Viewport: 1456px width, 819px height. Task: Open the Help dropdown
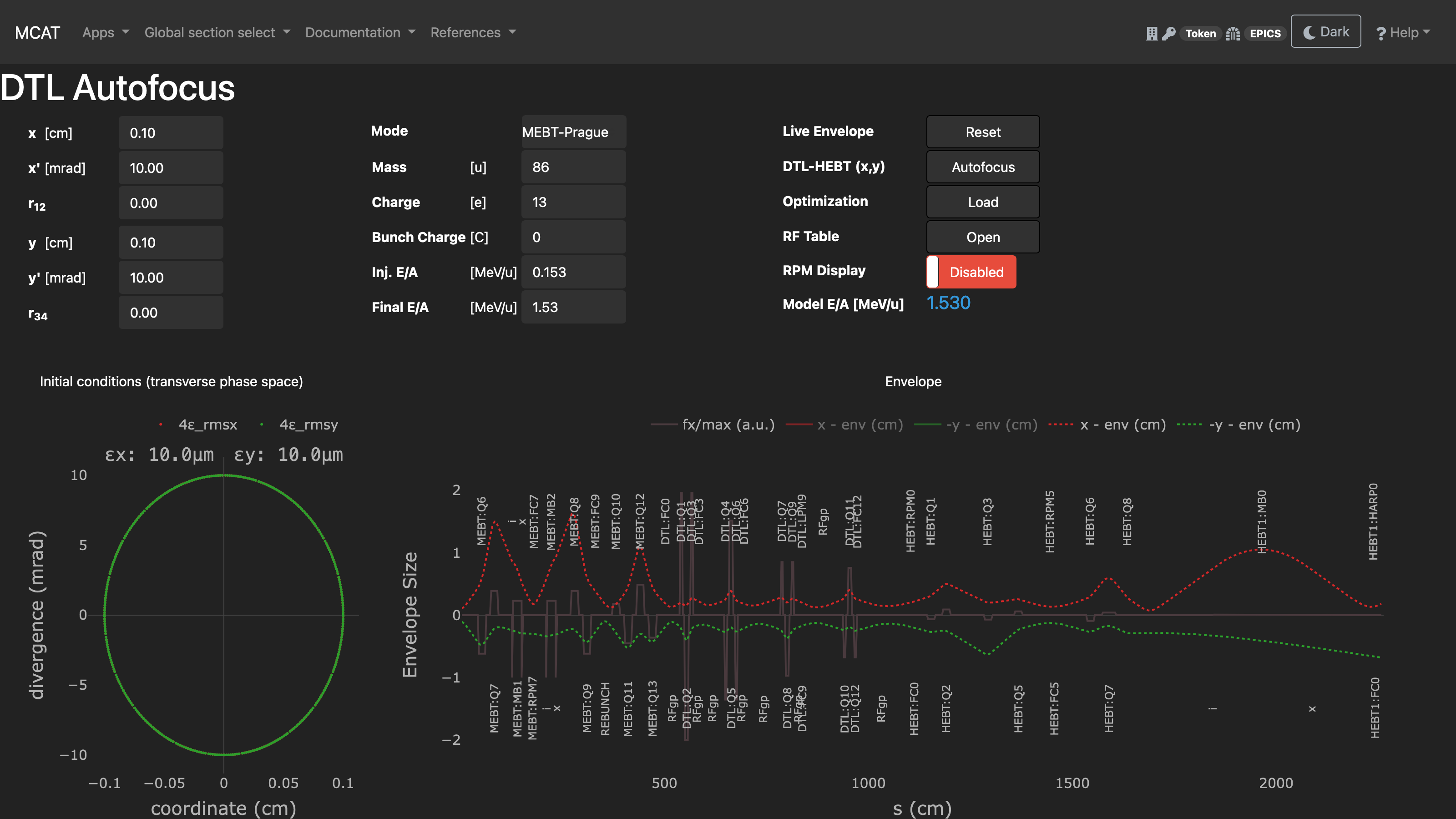click(x=1403, y=33)
